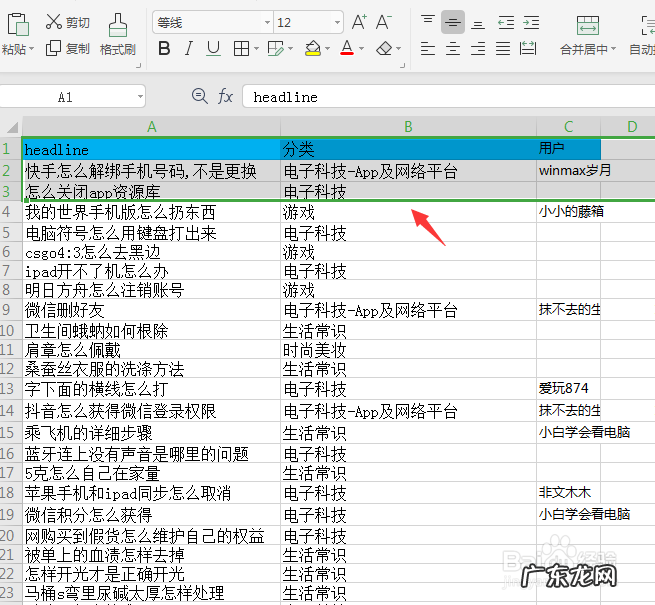Image resolution: width=655 pixels, height=605 pixels.
Task: Open the cell style dropdown arrow
Action: pyautogui.click(x=290, y=49)
